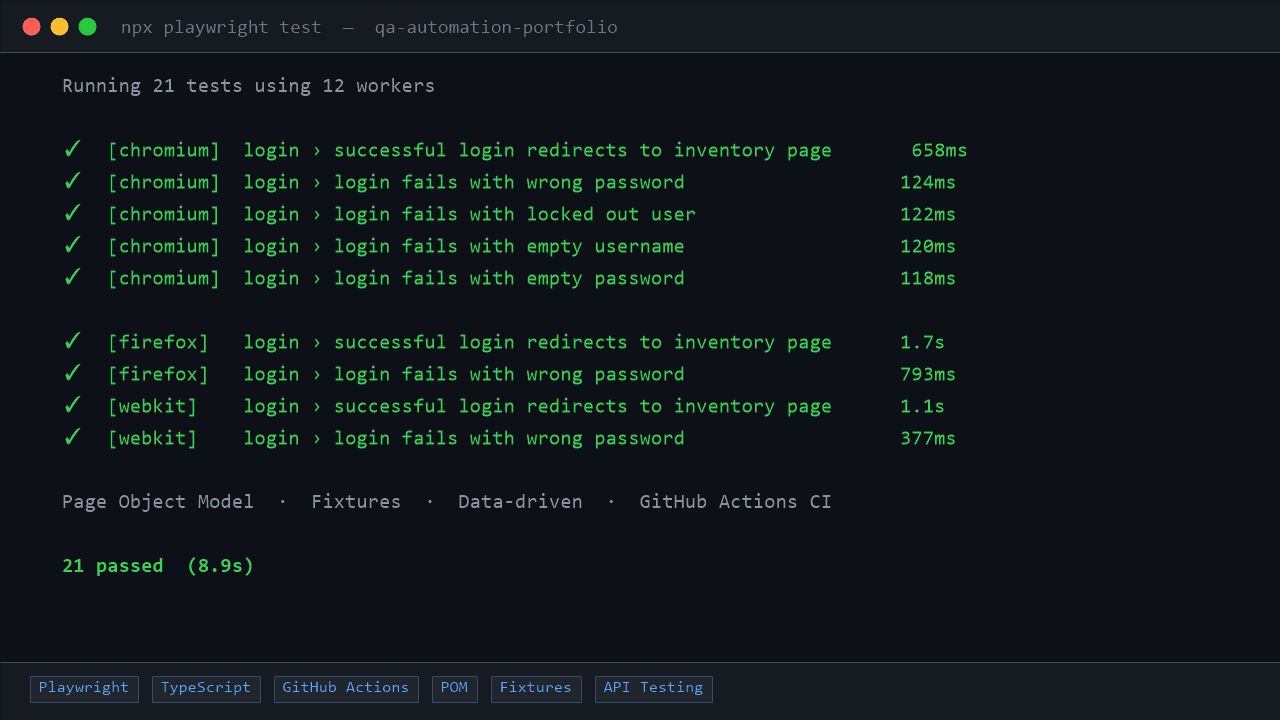Click chromium 'login fails with wrong password'
Viewport: 1280px width, 720px height.
[509, 182]
